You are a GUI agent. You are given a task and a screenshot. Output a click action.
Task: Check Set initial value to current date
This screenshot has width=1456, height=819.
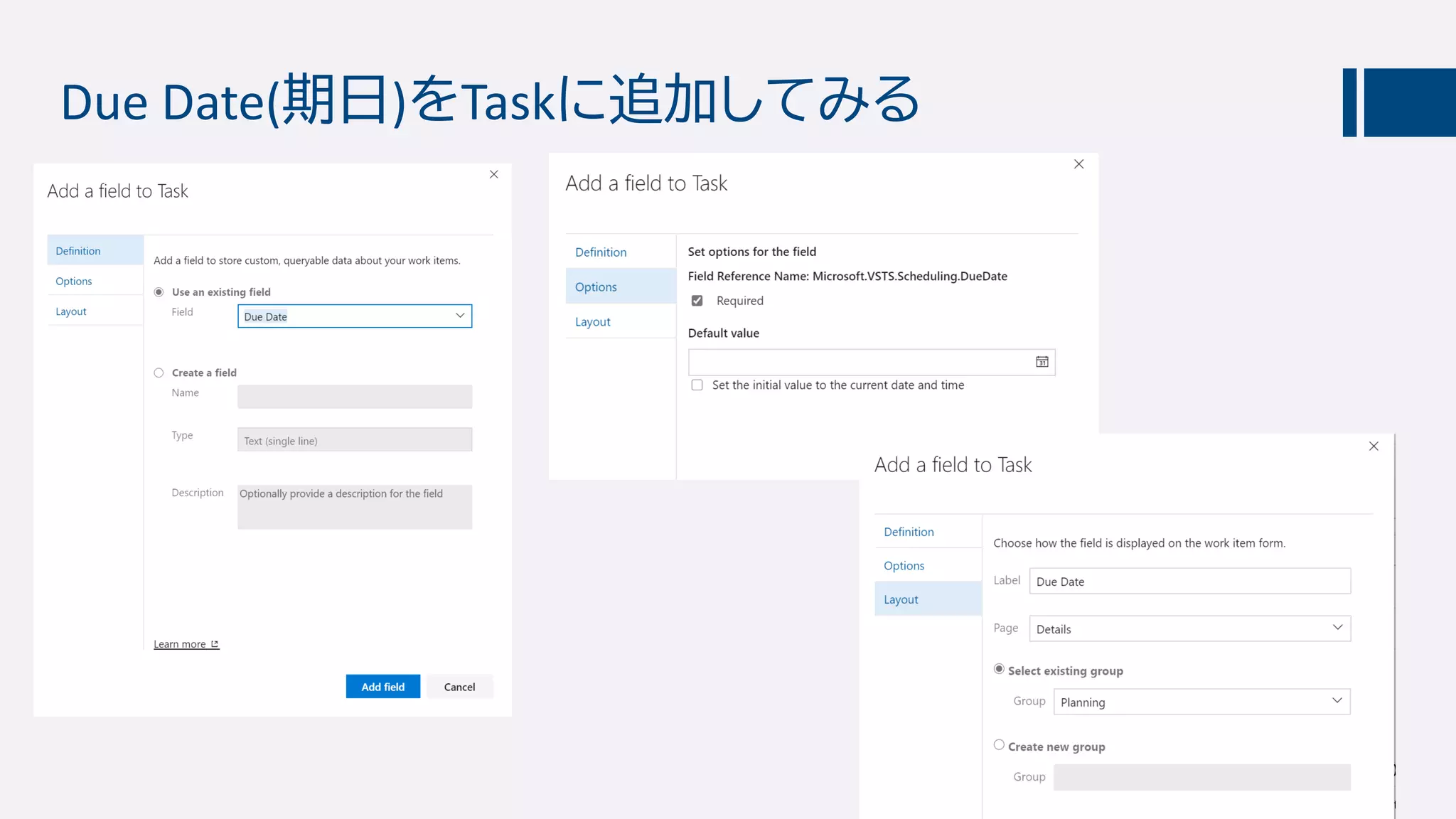[x=697, y=385]
